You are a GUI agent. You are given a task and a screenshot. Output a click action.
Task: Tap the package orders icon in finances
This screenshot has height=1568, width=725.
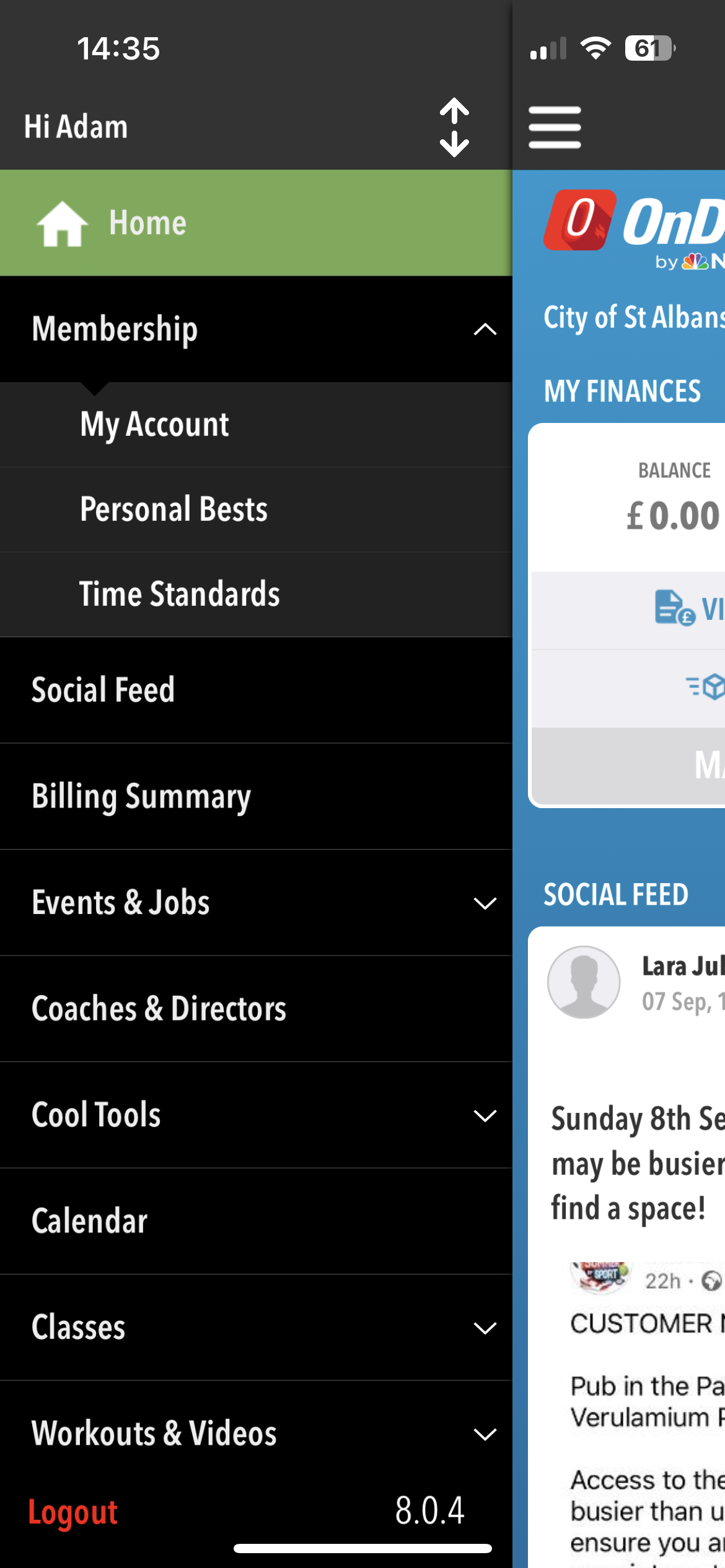click(x=706, y=687)
